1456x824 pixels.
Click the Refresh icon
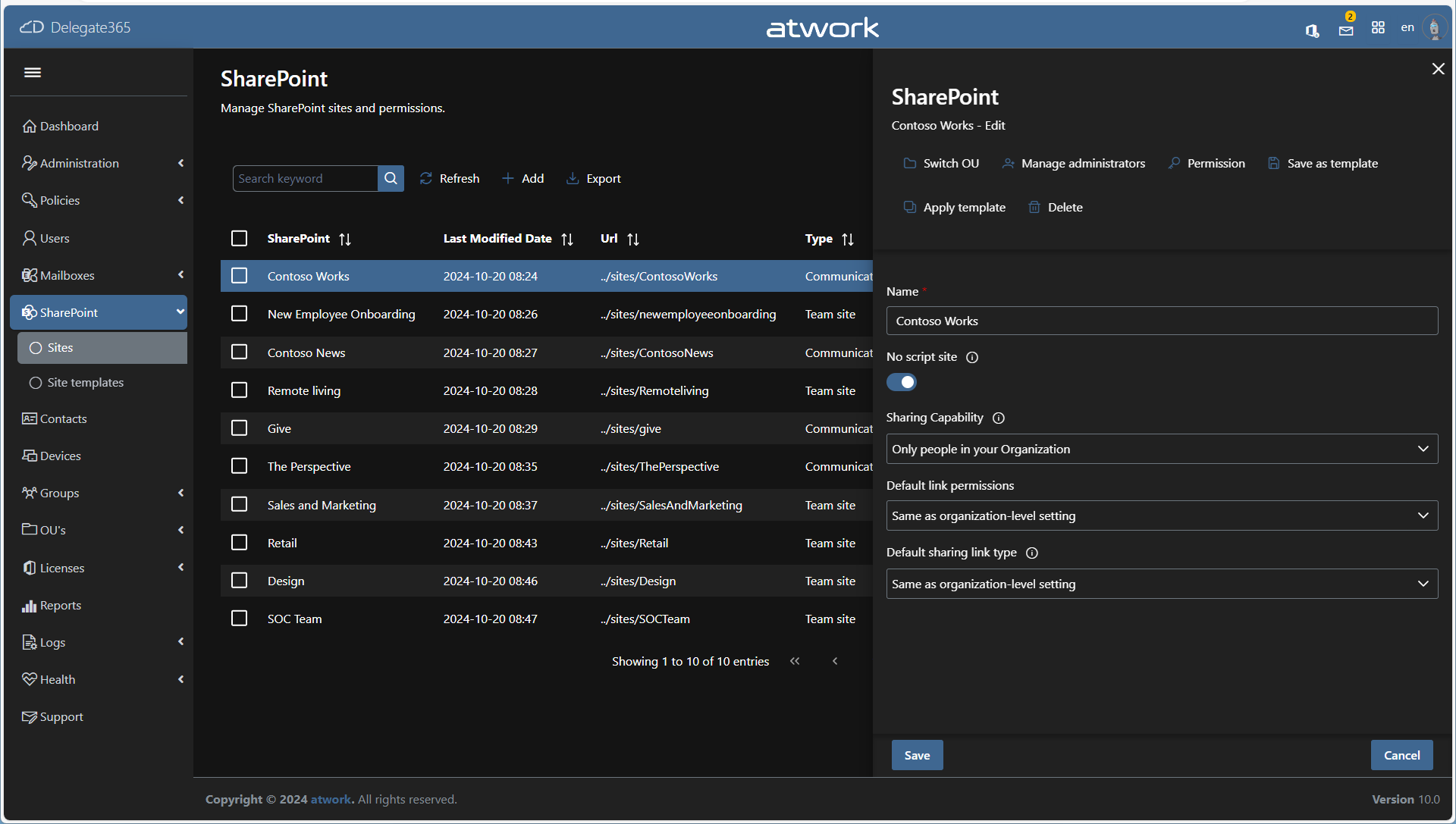[426, 178]
